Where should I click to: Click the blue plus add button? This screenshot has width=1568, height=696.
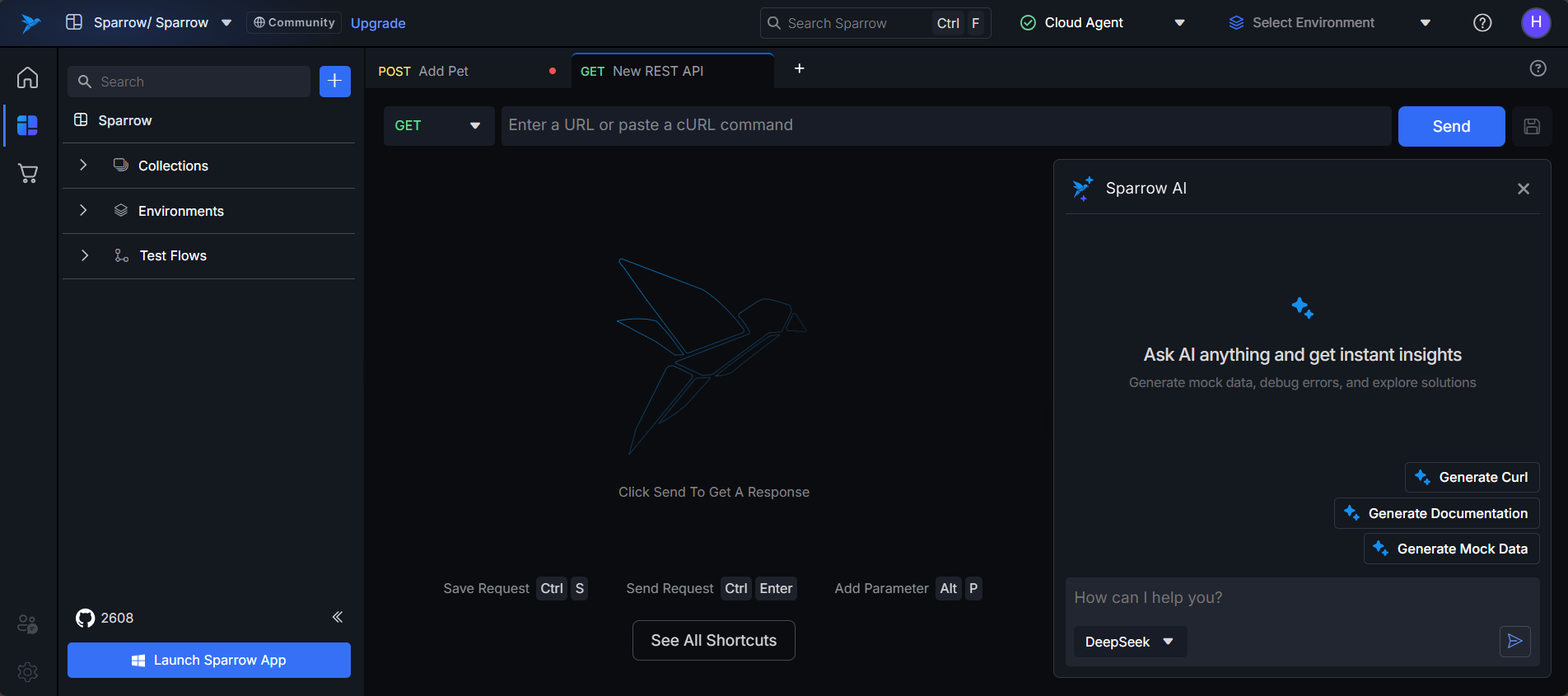tap(334, 81)
